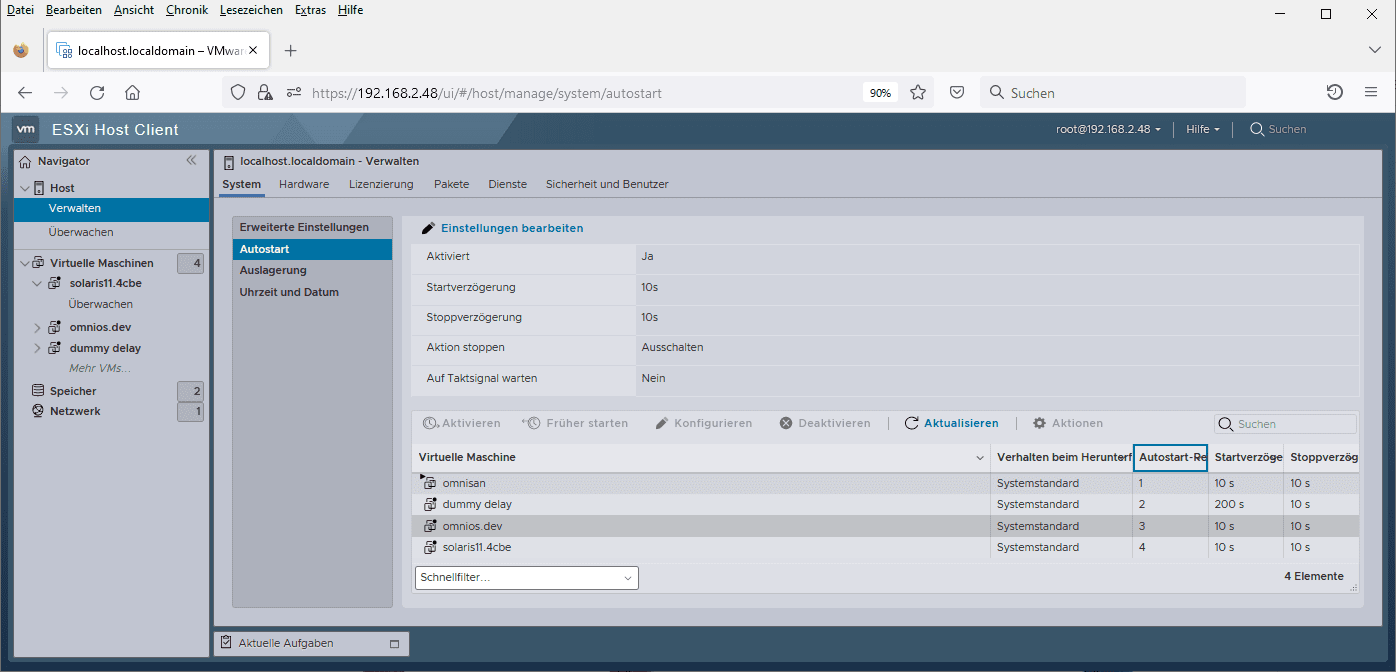Open the Lesezeichen menu
Image resolution: width=1396 pixels, height=672 pixels.
point(251,10)
